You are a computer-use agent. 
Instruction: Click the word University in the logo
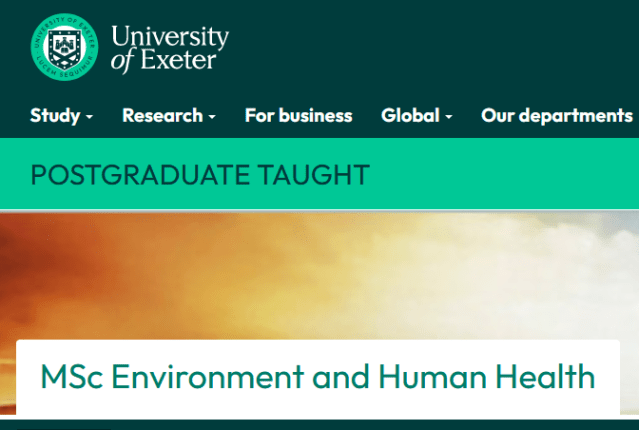point(170,37)
